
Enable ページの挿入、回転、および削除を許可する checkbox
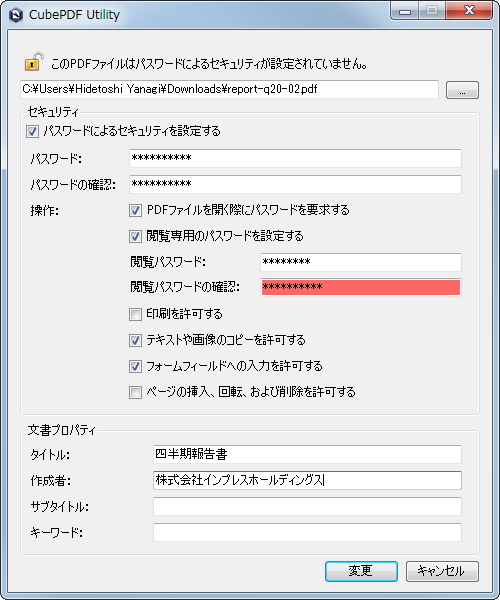pyautogui.click(x=135, y=393)
